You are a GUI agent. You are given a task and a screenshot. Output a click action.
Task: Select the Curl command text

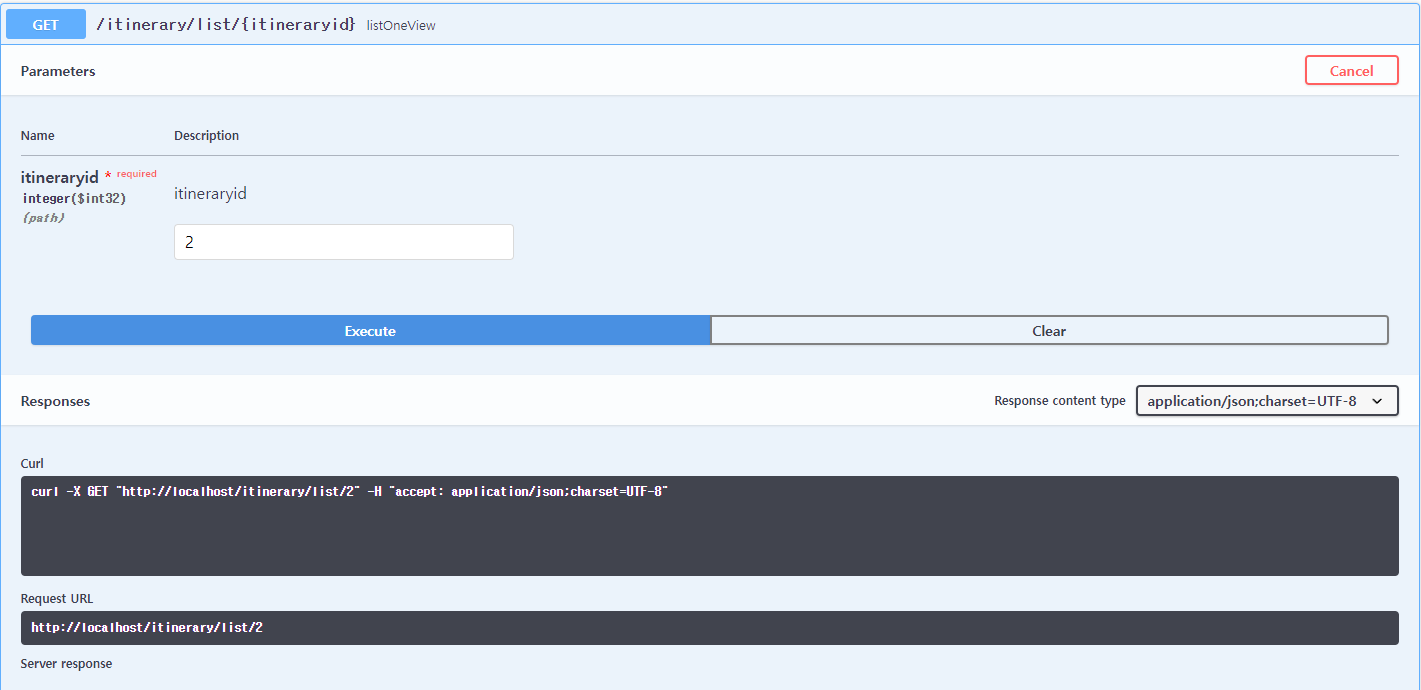350,491
